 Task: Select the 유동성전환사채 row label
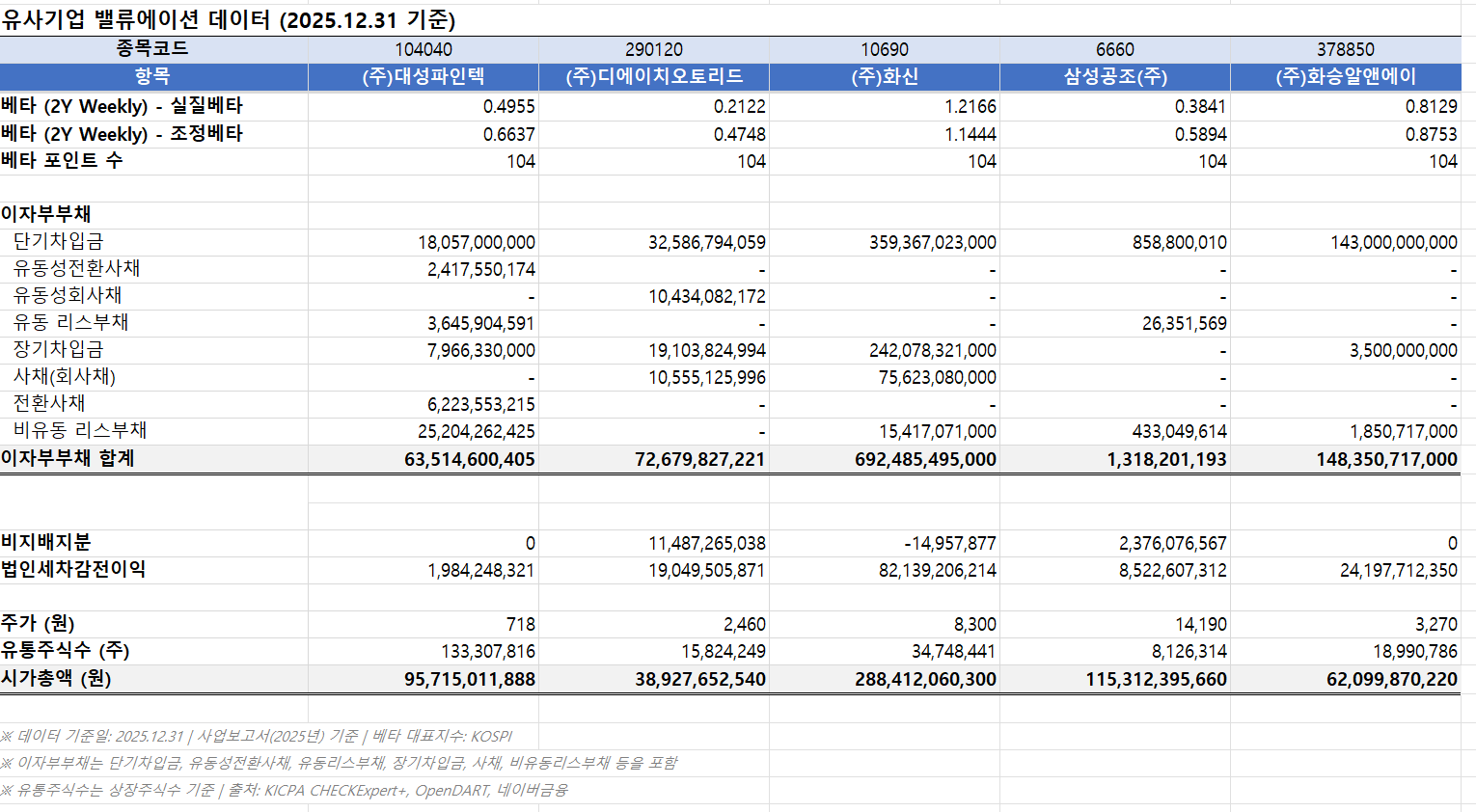[x=76, y=268]
